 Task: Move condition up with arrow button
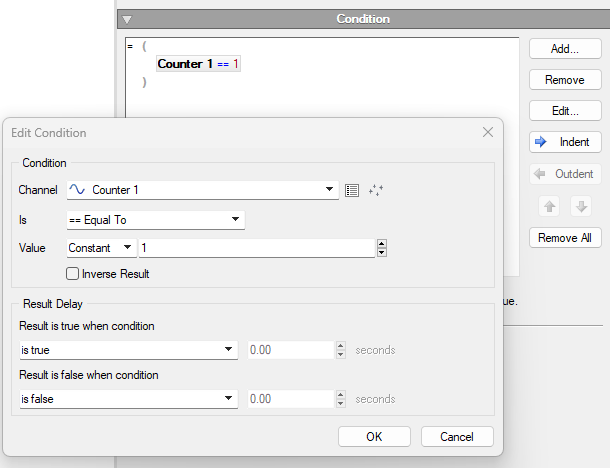coord(549,206)
